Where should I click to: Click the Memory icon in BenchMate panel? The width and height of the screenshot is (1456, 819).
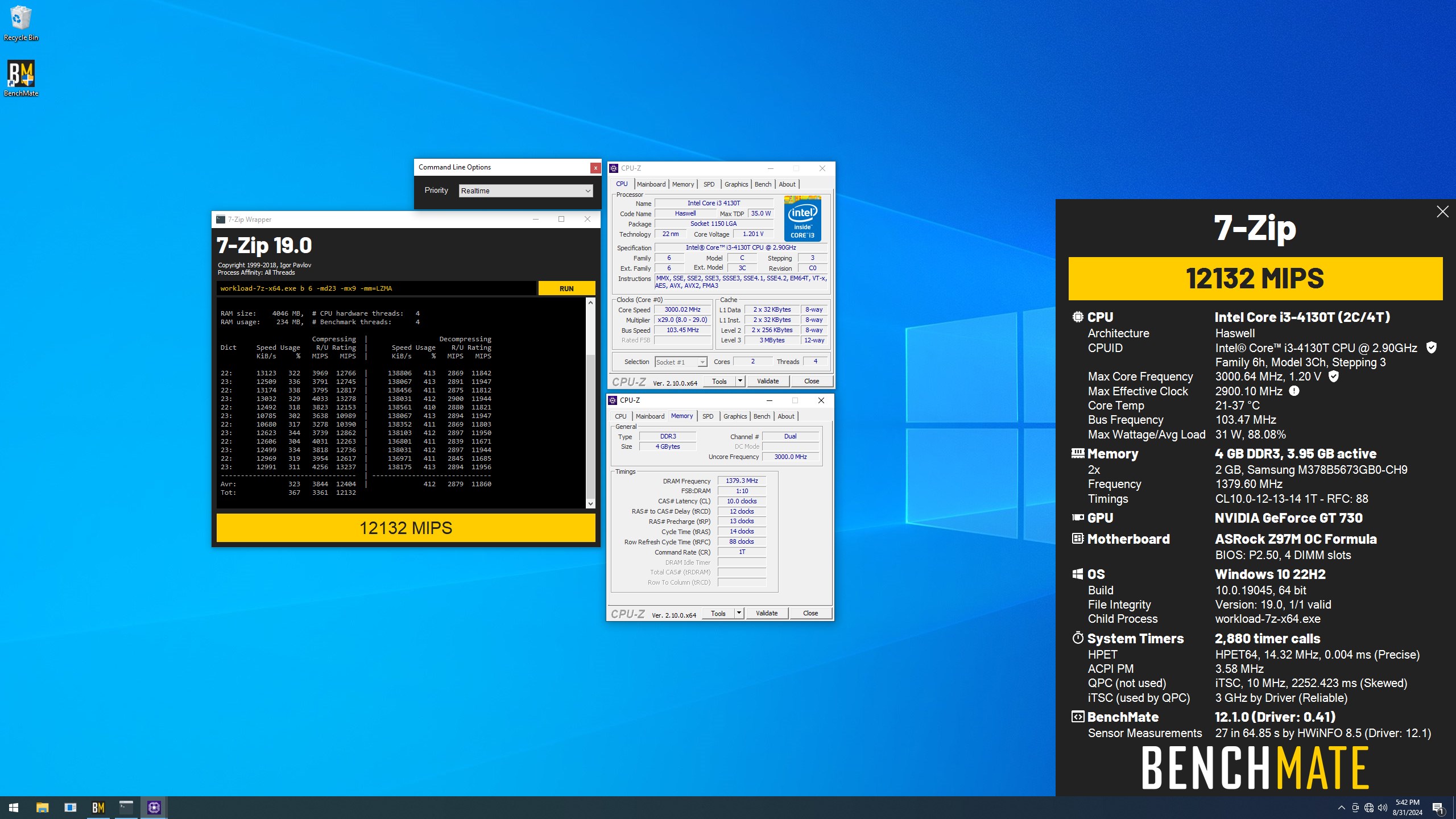(x=1078, y=453)
